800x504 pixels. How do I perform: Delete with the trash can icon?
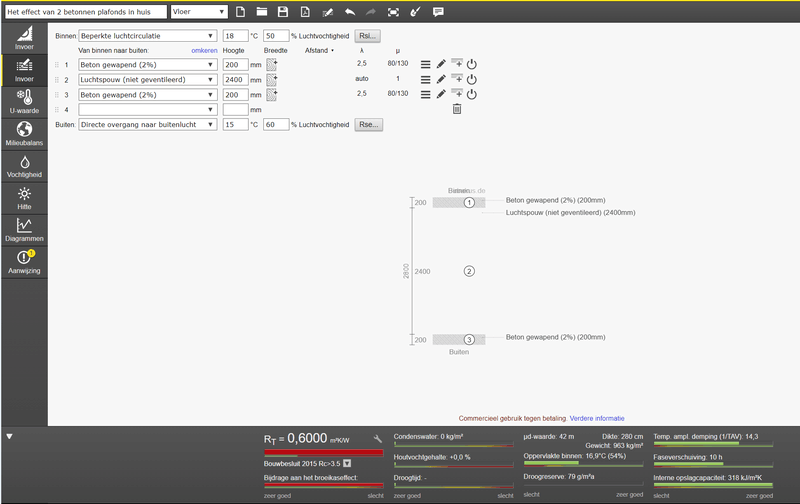[x=457, y=109]
